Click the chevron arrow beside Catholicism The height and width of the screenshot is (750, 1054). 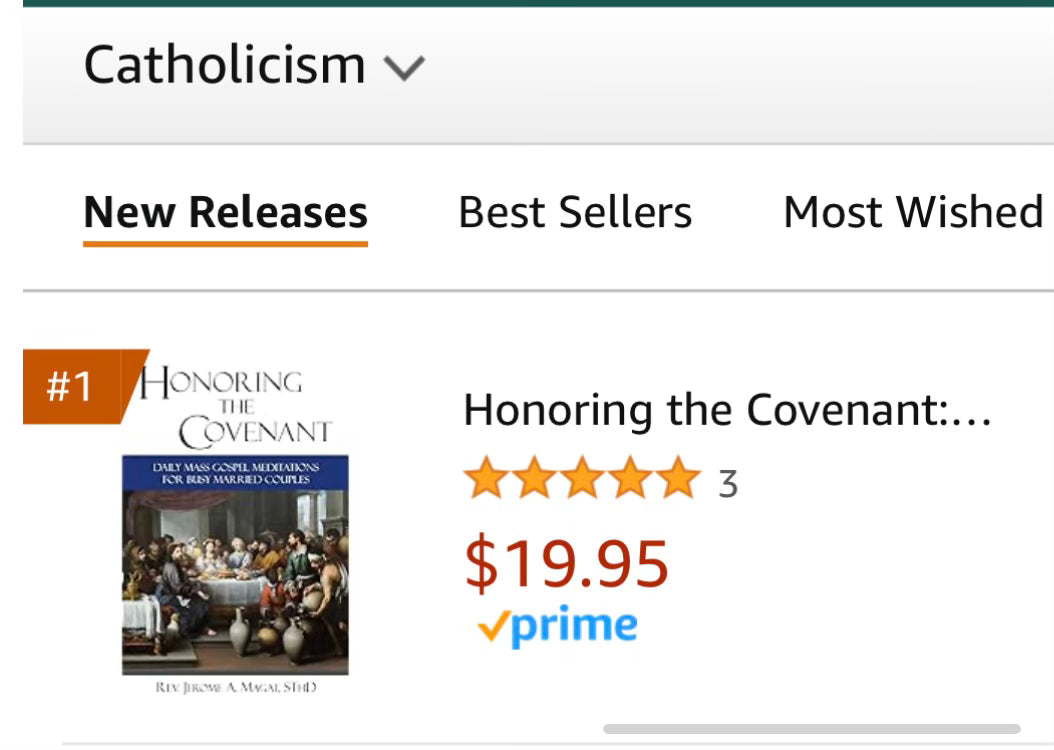click(405, 68)
